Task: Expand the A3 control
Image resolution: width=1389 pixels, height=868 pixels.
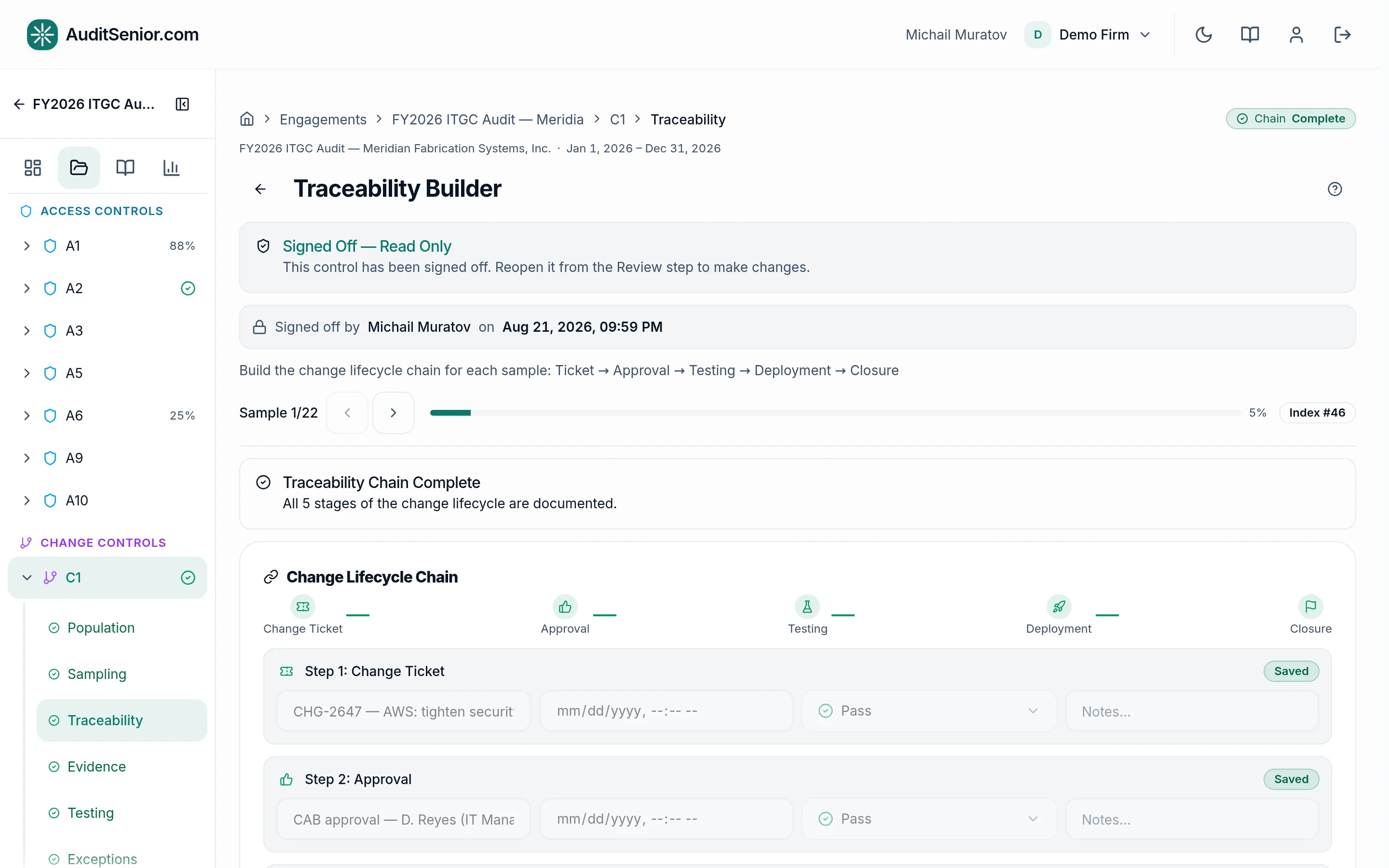Action: [27, 331]
